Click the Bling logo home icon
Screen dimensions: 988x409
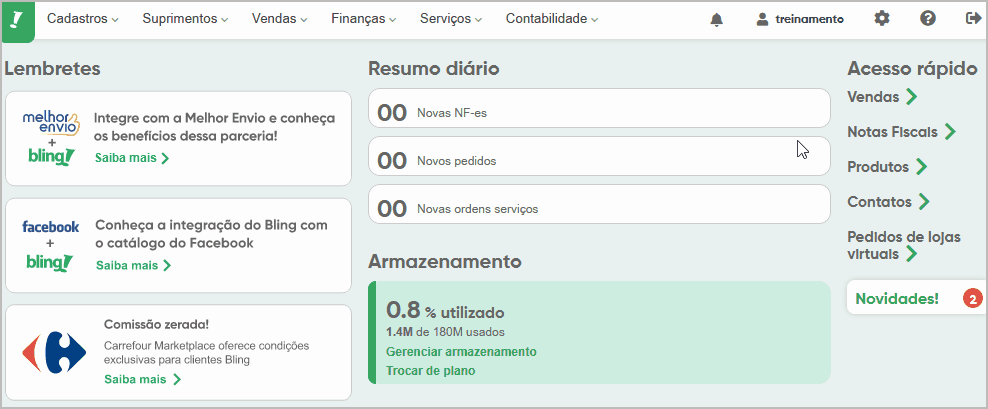point(18,21)
